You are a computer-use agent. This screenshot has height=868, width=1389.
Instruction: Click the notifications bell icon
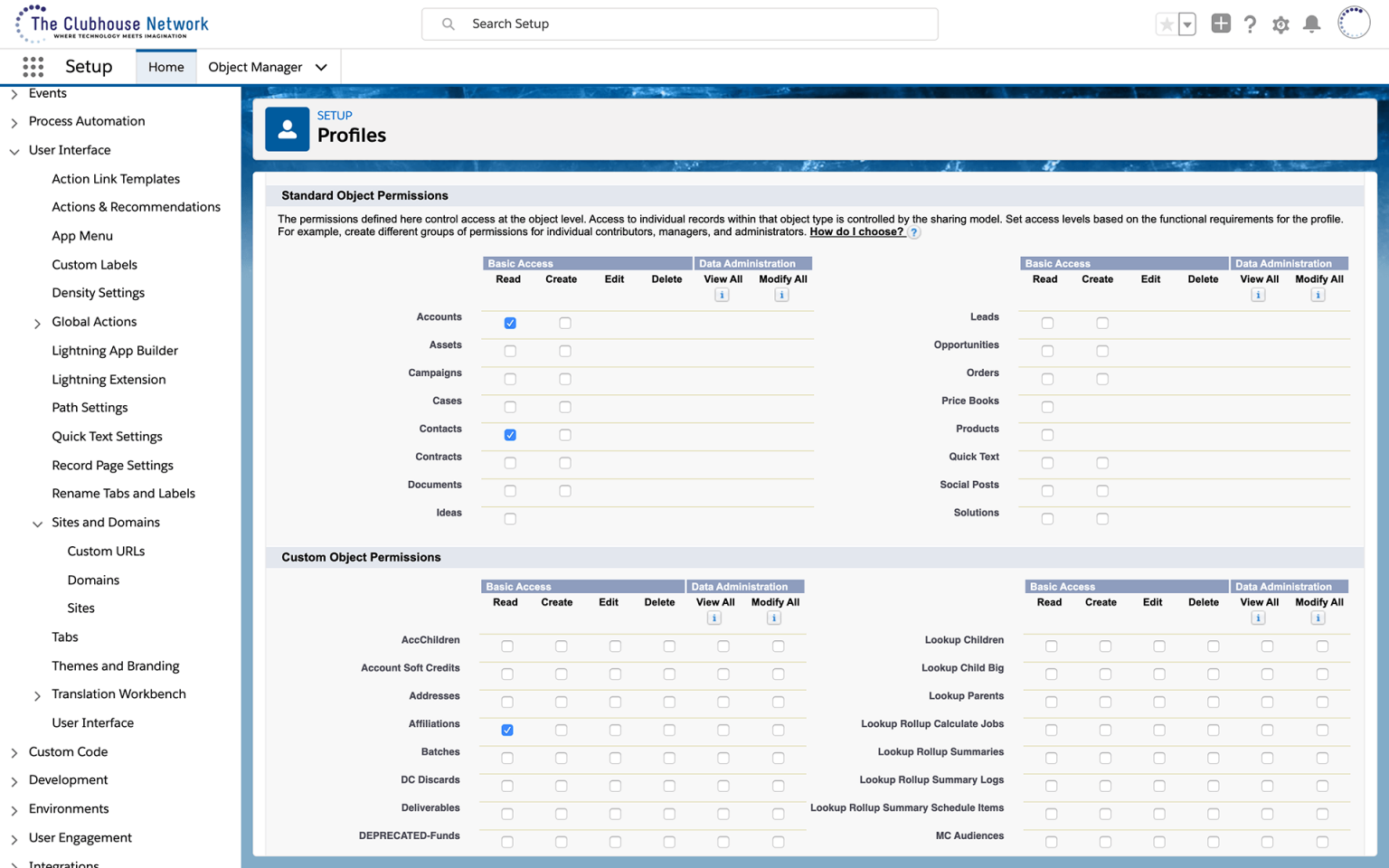pos(1311,24)
